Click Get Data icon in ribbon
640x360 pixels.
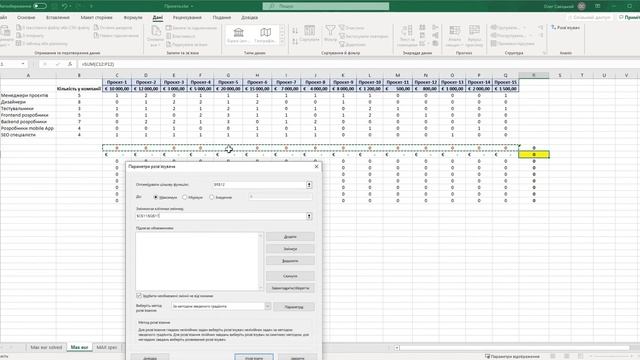tap(5, 31)
